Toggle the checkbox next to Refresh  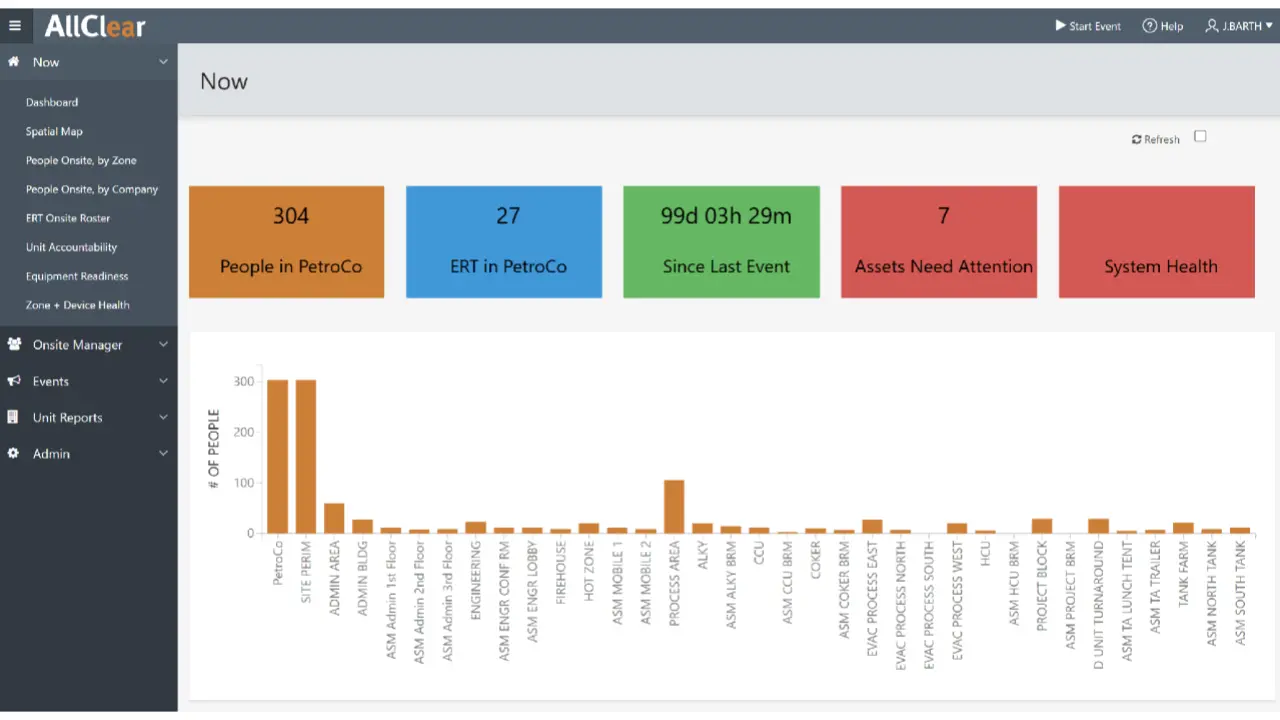(x=1200, y=137)
